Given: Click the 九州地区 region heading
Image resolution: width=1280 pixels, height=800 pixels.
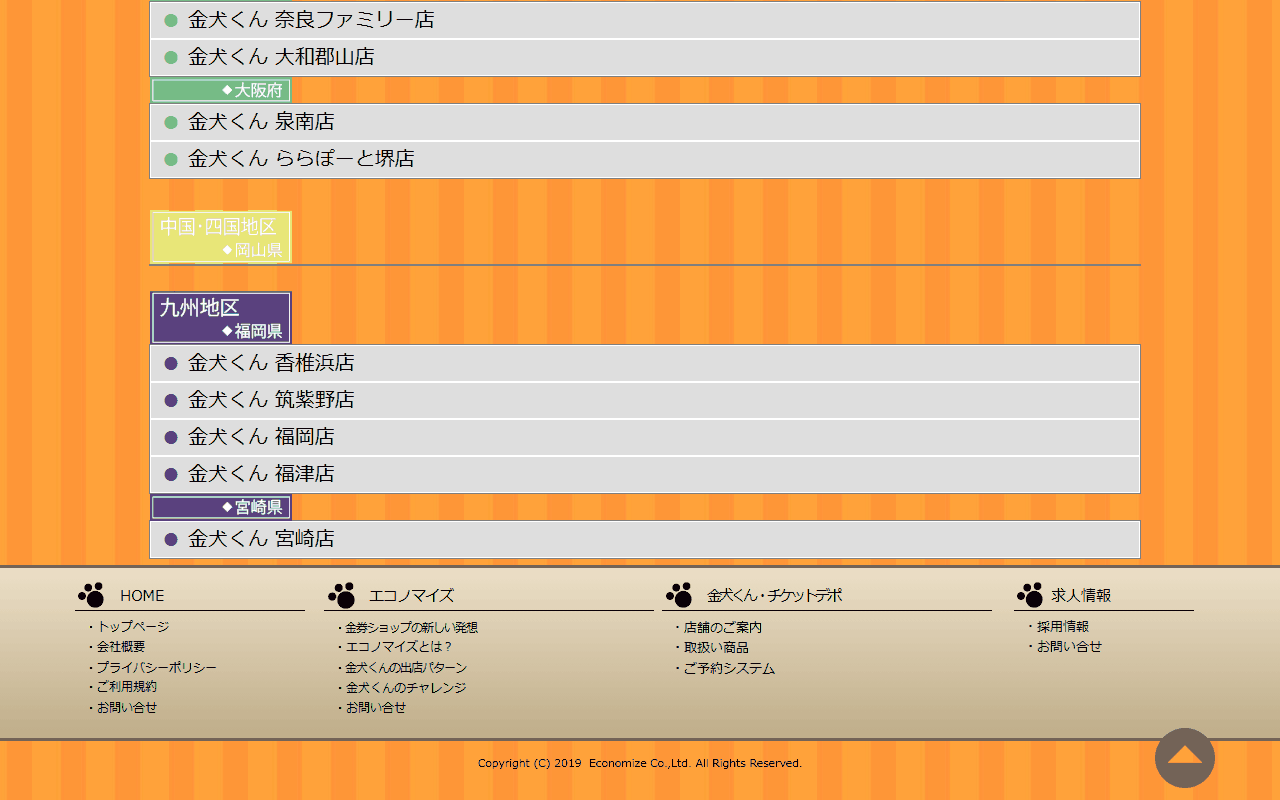Looking at the screenshot, I should (200, 308).
